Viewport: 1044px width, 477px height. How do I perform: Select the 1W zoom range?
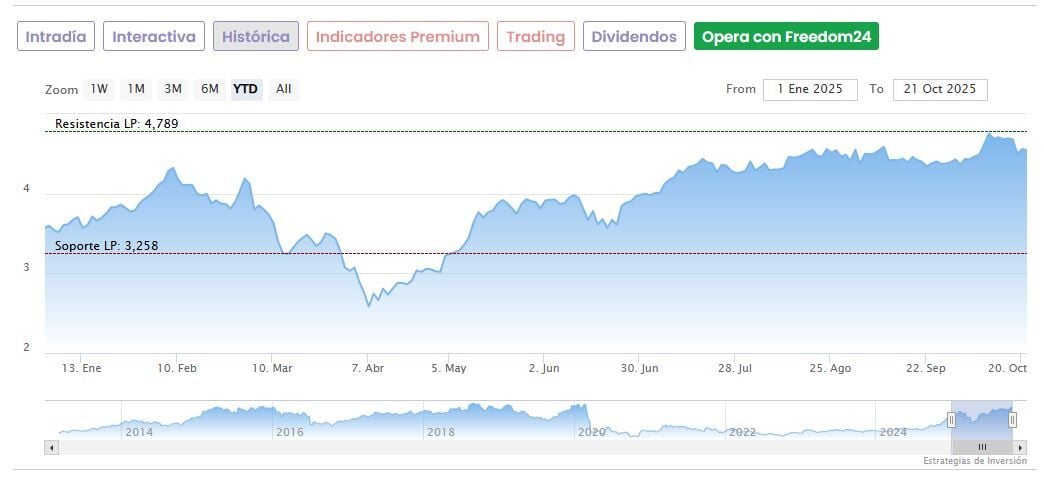click(99, 89)
